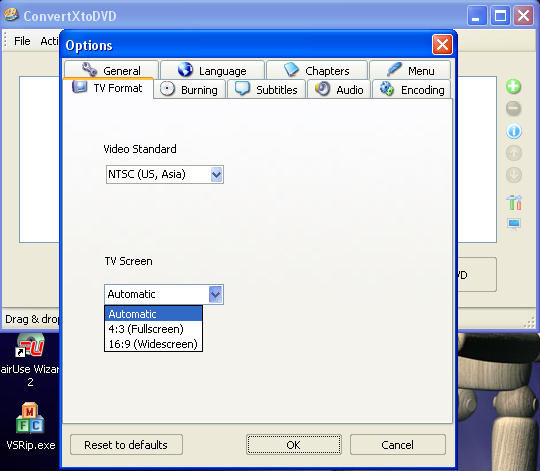Open the Video Standard dropdown arrow
Image resolution: width=540 pixels, height=471 pixels.
click(x=216, y=175)
